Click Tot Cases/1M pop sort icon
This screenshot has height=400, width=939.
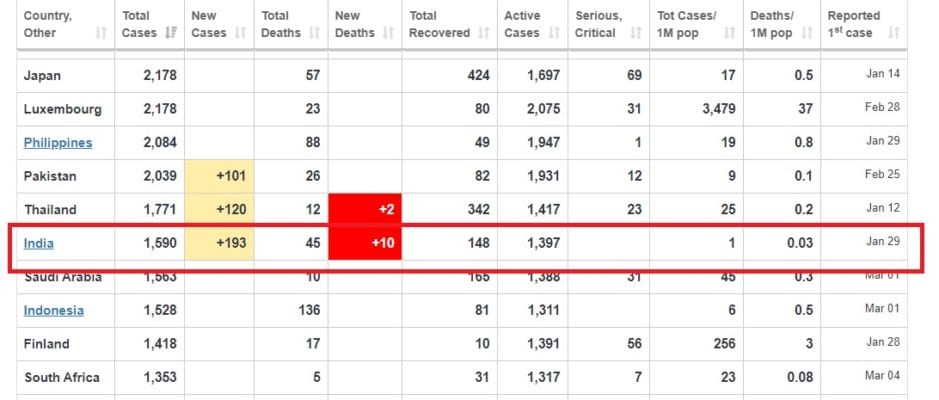(x=732, y=33)
